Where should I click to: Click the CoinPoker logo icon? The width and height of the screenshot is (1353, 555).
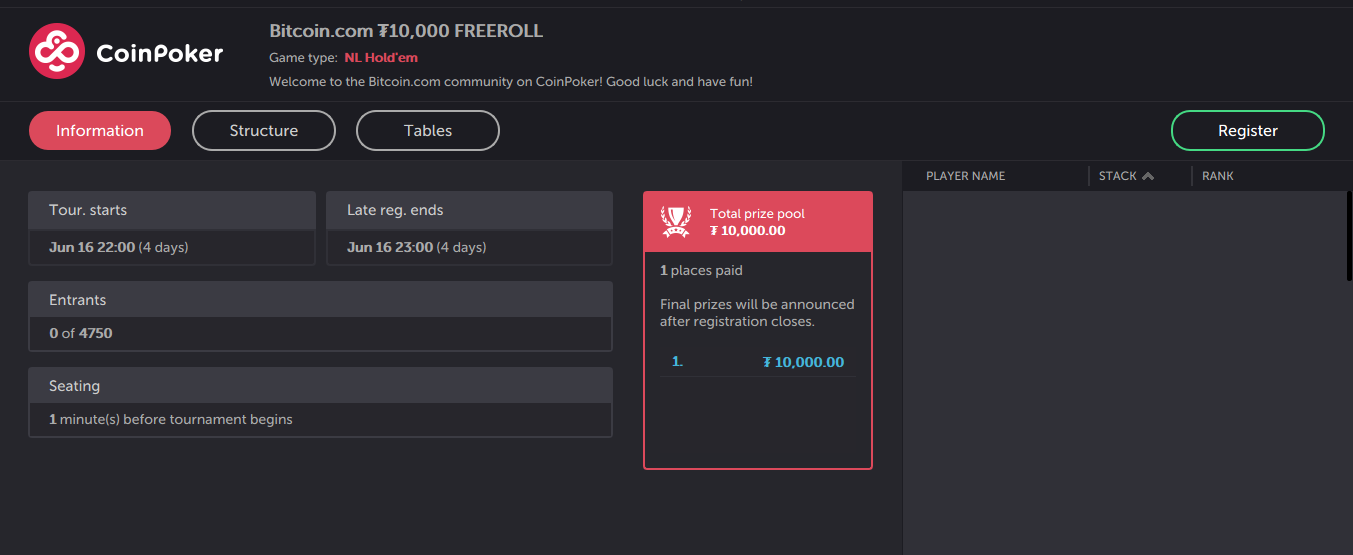click(x=57, y=51)
